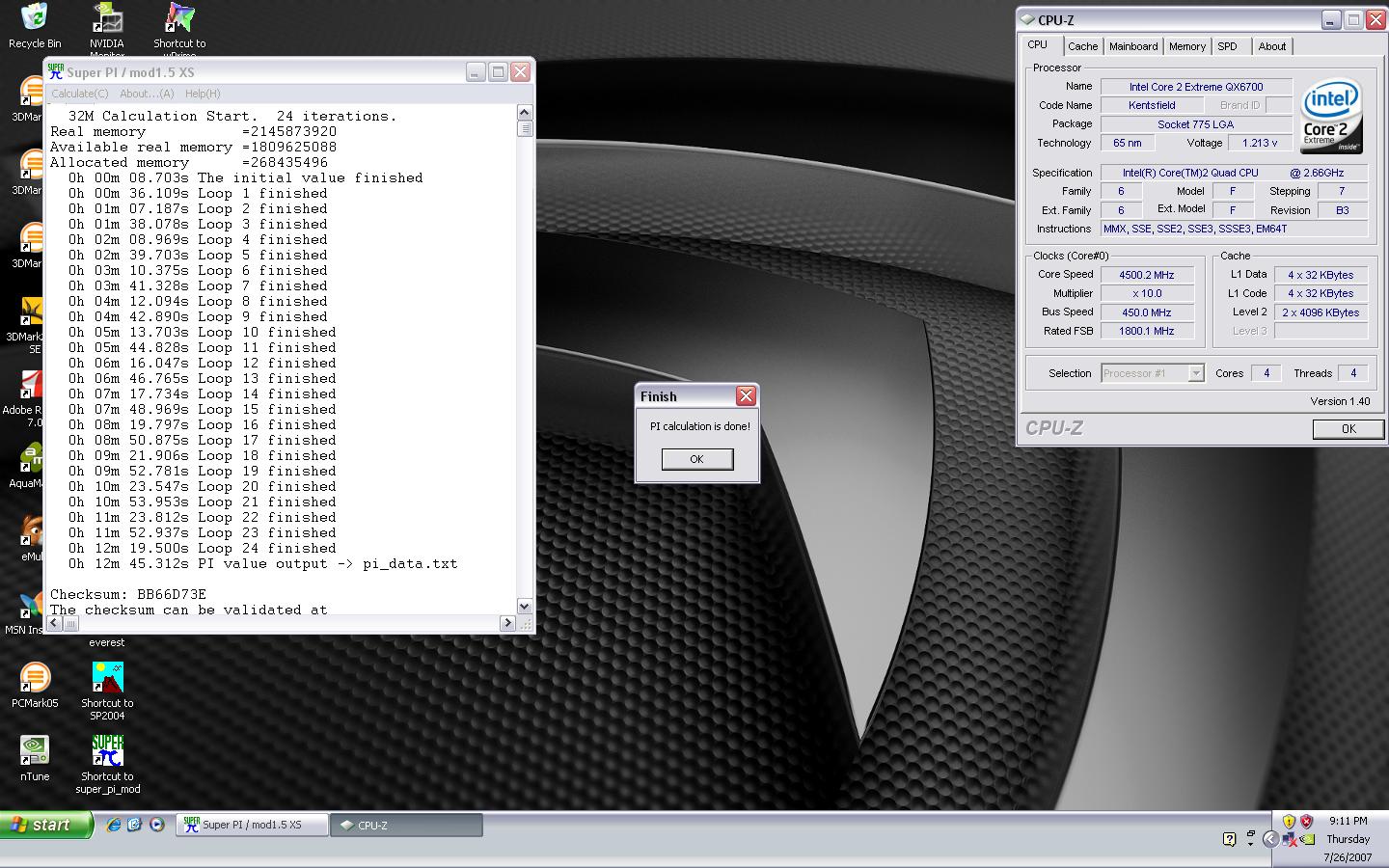The width and height of the screenshot is (1389, 868).
Task: Switch to Super PI taskbar button
Action: pos(253,825)
